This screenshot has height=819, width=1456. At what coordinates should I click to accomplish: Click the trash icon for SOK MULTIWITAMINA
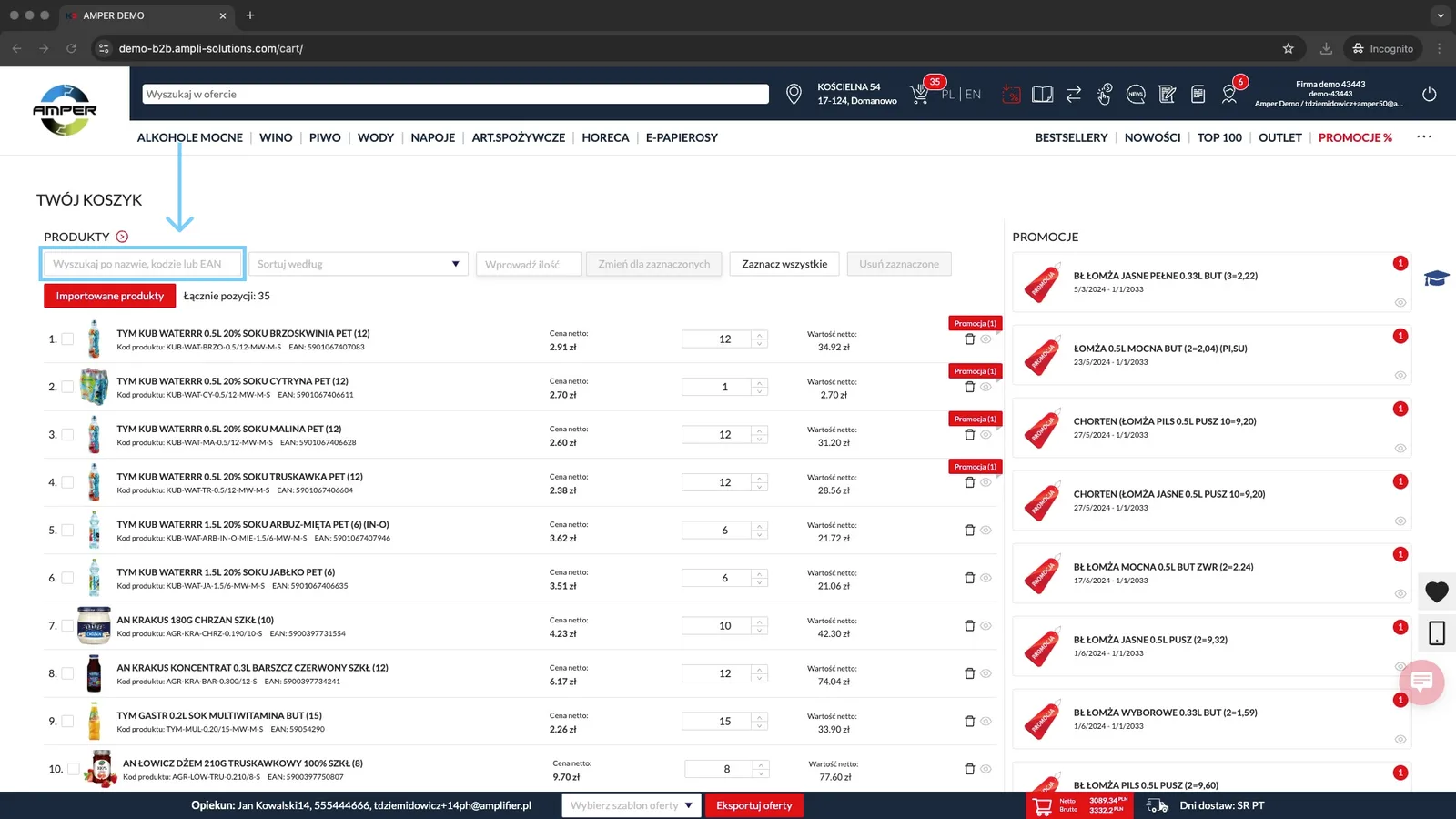(969, 722)
